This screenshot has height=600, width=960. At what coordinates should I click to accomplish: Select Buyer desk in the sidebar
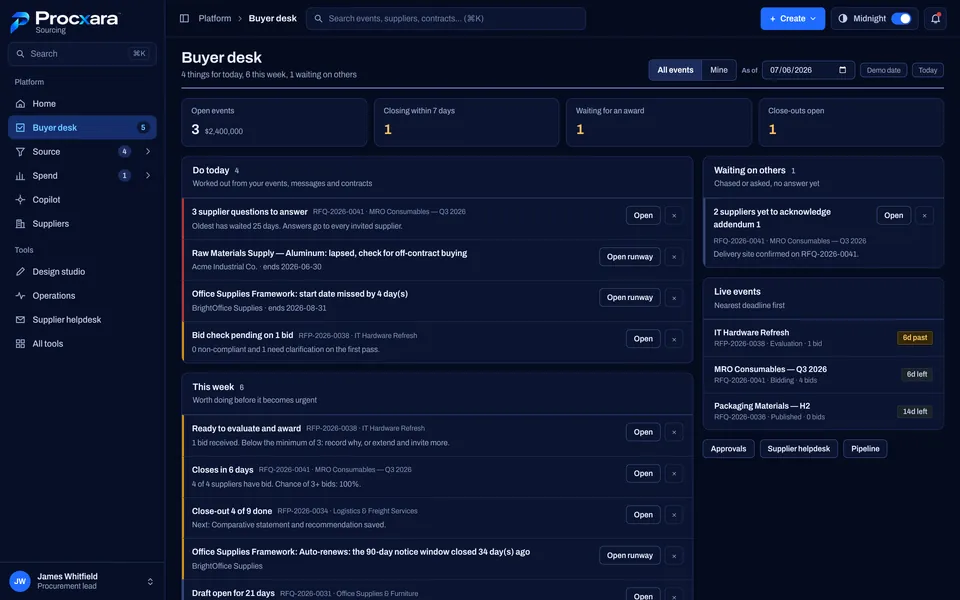click(x=82, y=127)
